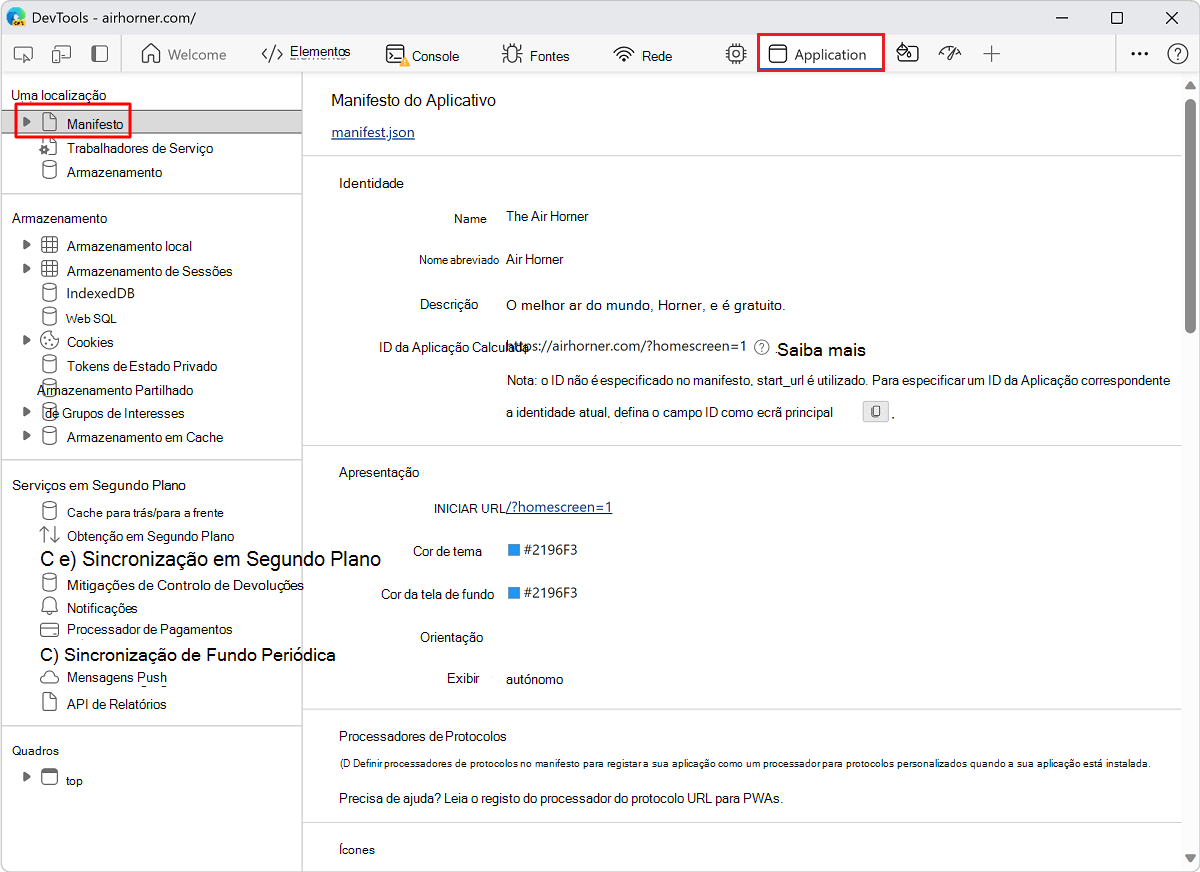This screenshot has width=1200, height=872.
Task: Click the Obtenção em Segundo Plano arrows icon
Action: pos(48,535)
